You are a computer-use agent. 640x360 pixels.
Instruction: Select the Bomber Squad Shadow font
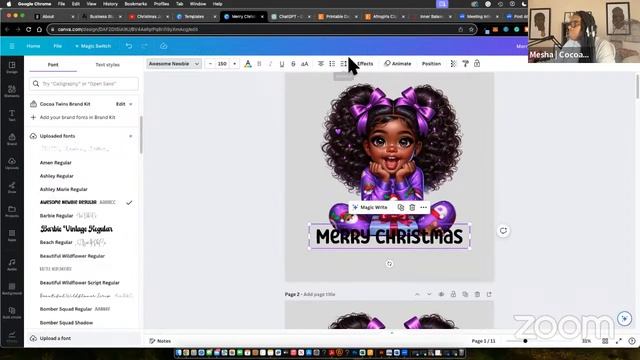pos(67,323)
